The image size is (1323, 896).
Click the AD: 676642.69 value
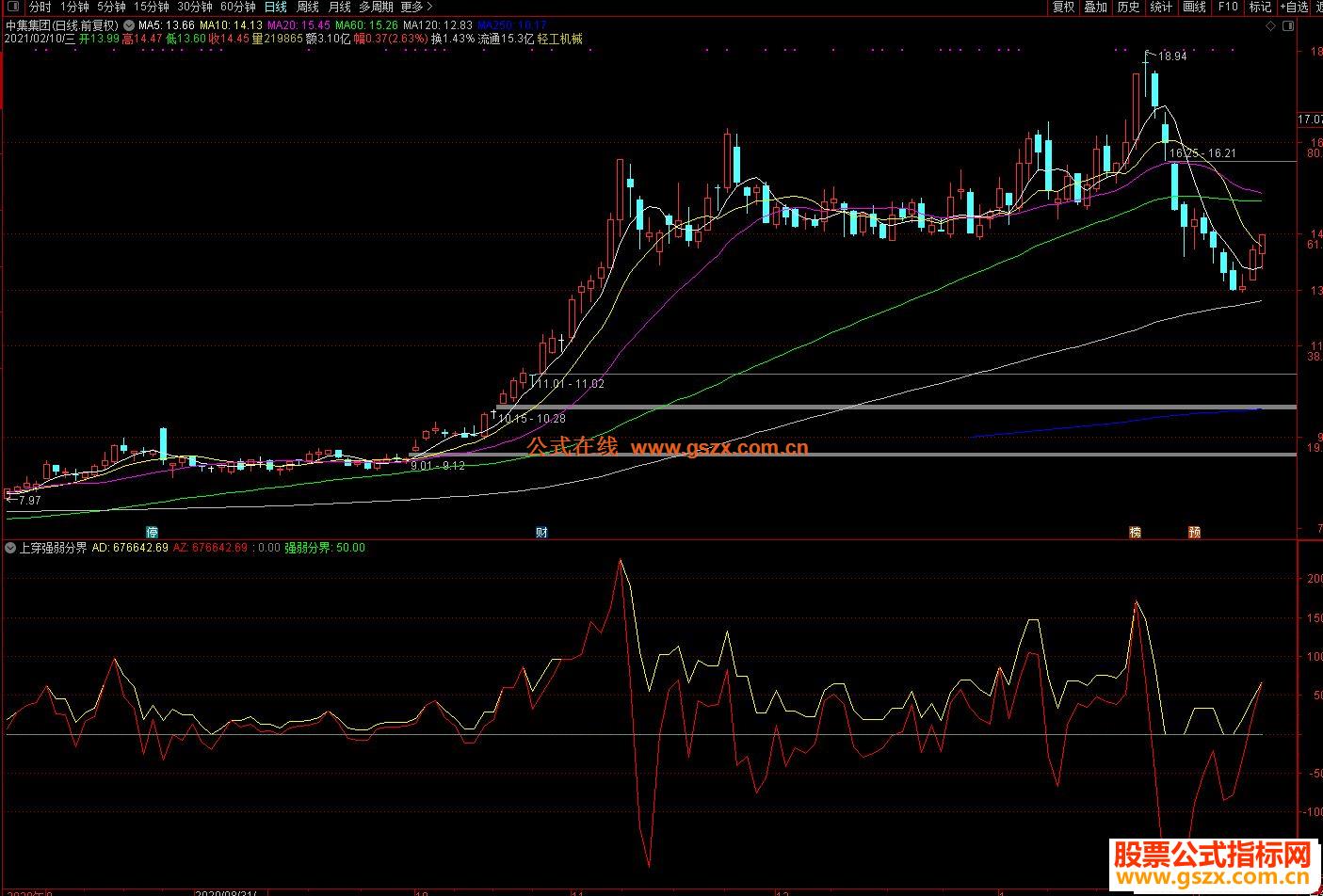coord(130,547)
